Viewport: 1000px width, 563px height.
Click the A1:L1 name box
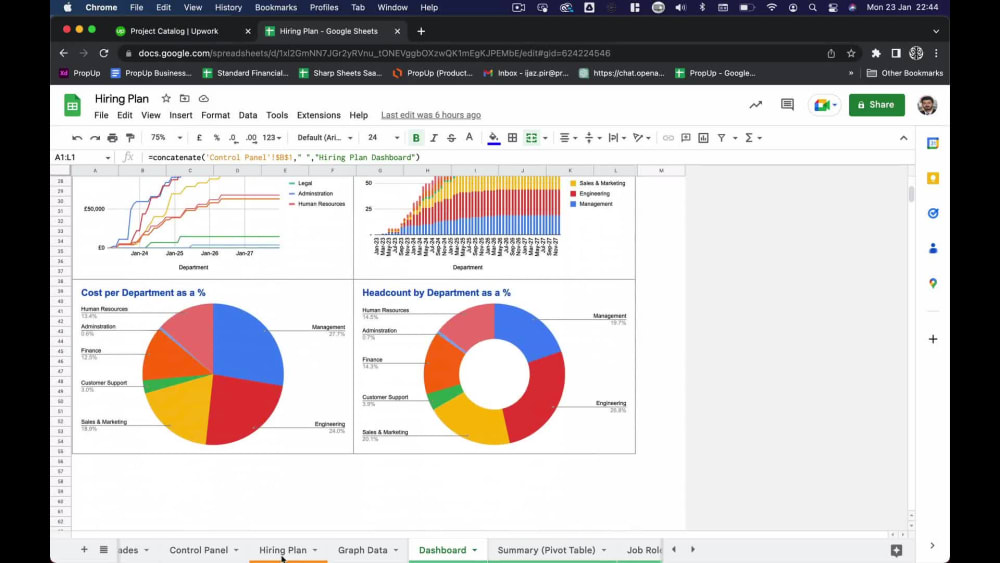(82, 157)
